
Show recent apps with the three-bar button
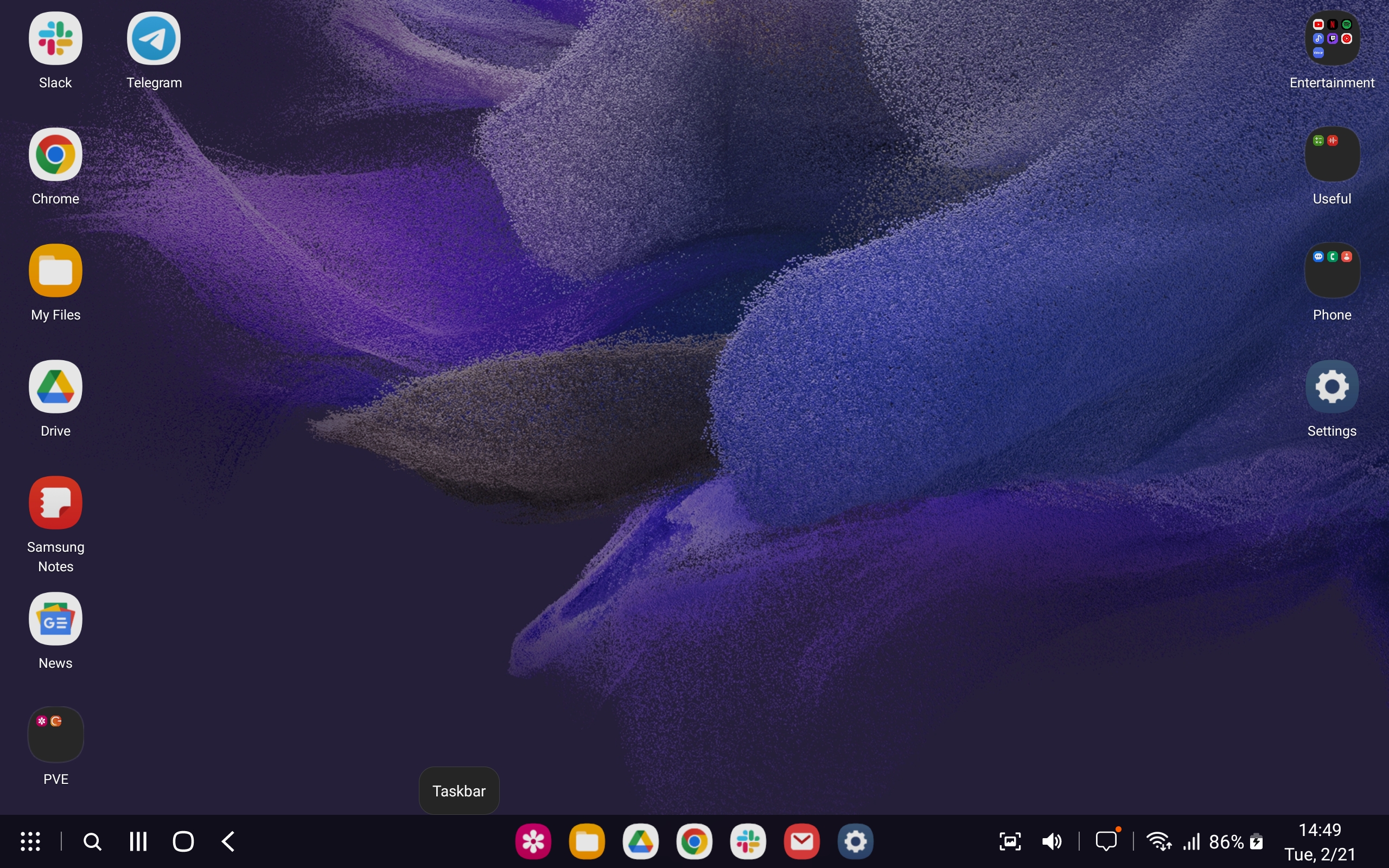click(138, 841)
